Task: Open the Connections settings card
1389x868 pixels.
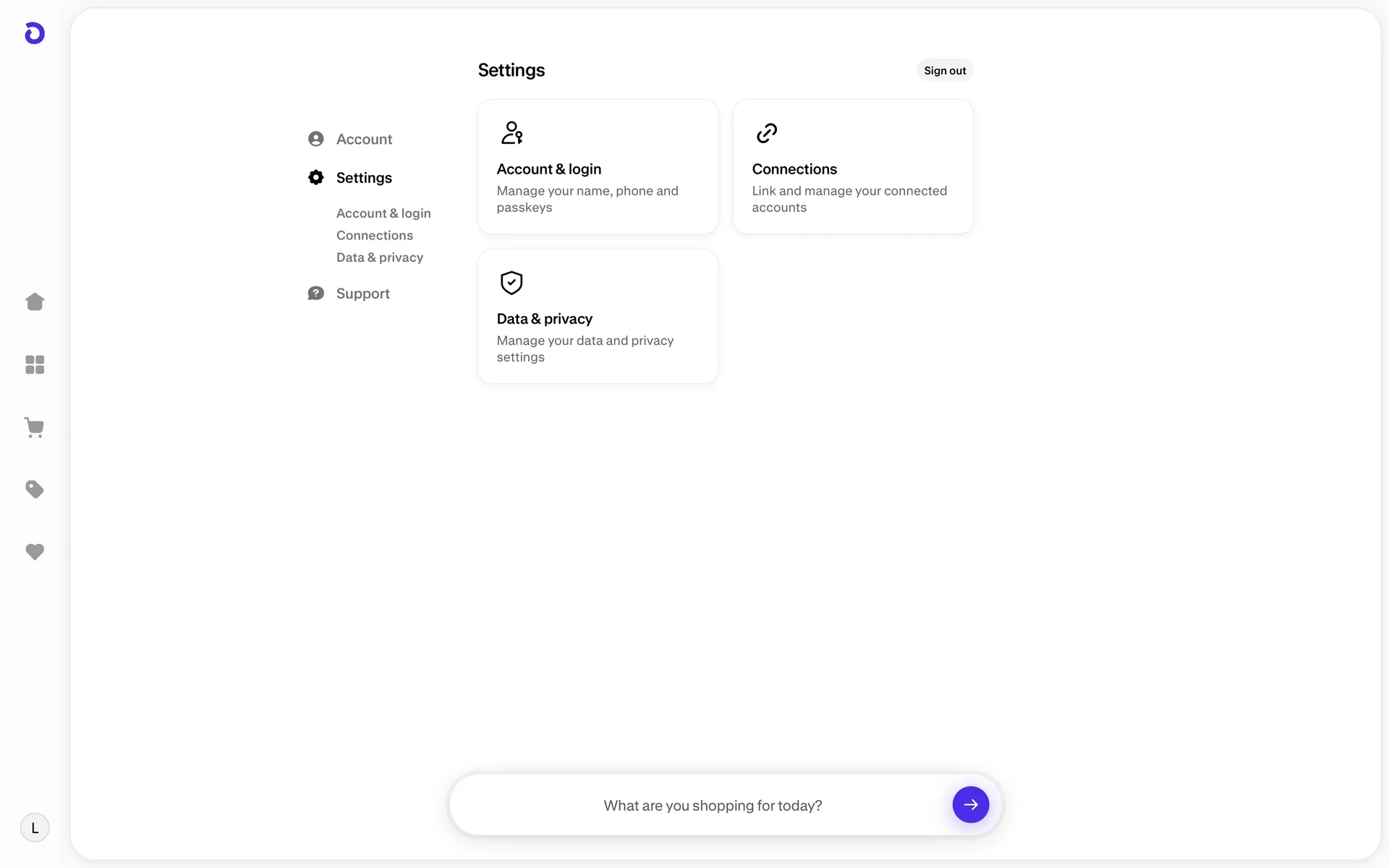Action: pyautogui.click(x=852, y=167)
